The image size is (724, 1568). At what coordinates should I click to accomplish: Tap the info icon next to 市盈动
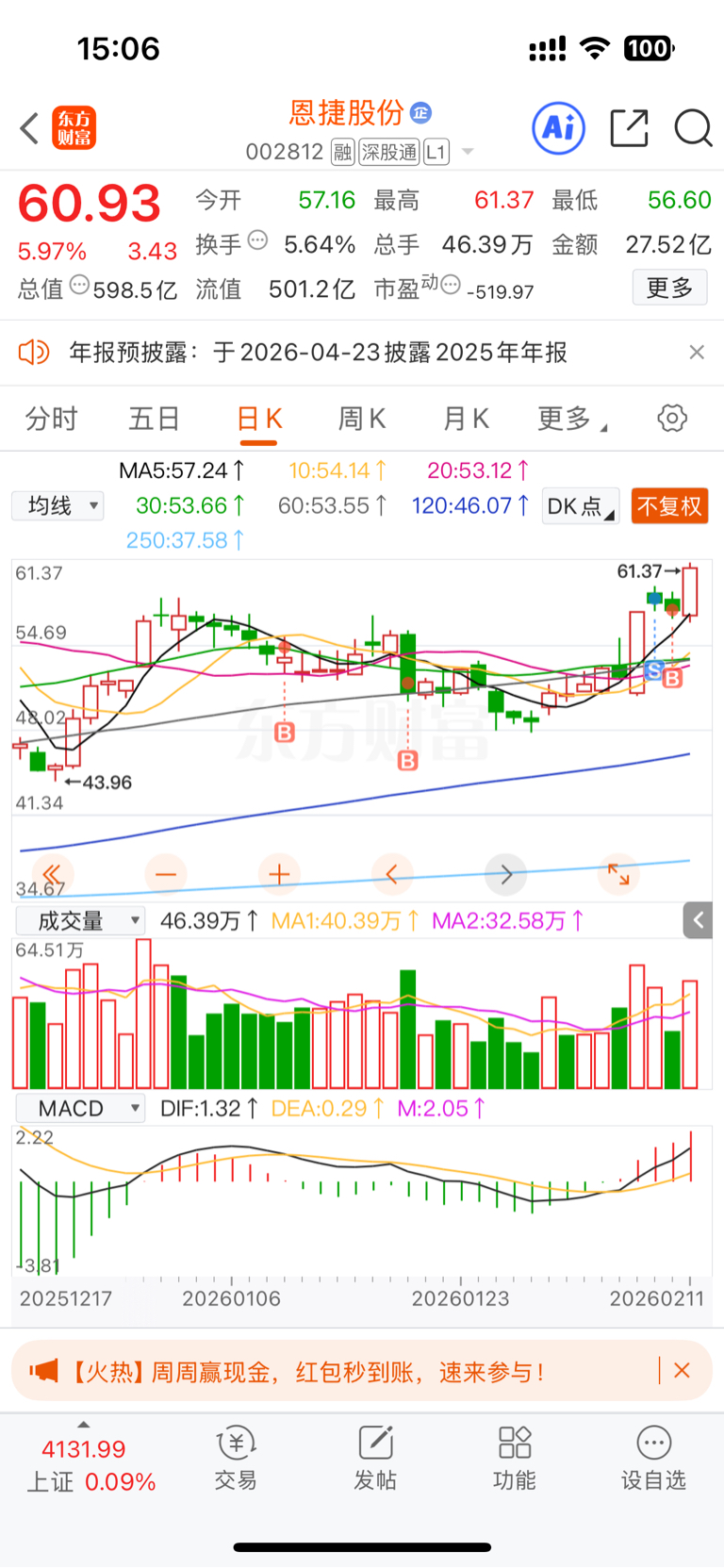451,284
